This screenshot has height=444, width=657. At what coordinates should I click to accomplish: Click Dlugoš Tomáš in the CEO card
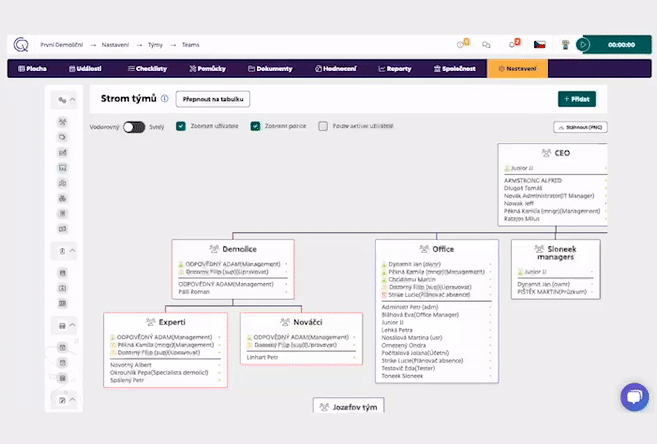[523, 188]
